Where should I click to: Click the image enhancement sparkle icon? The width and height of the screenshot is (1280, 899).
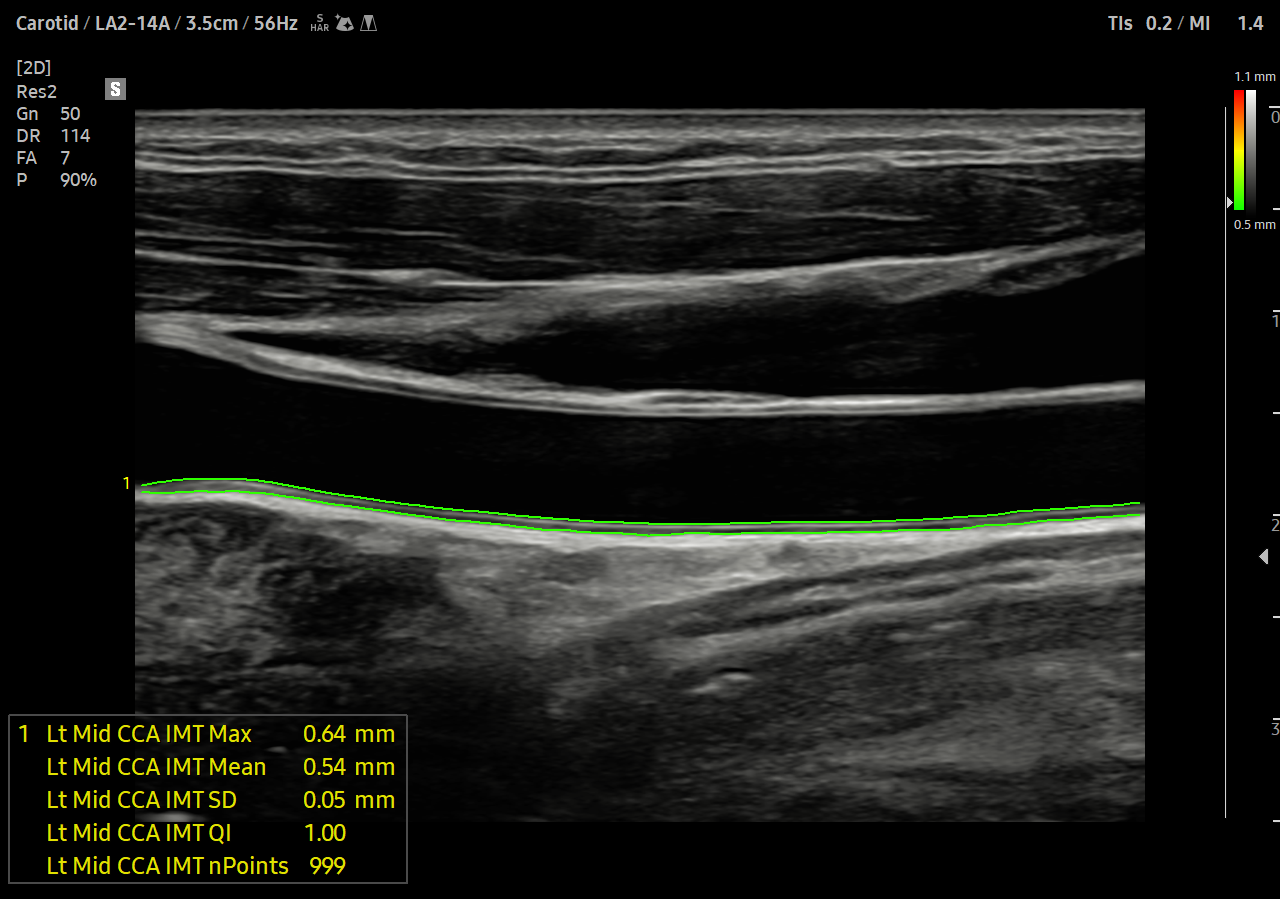[345, 23]
